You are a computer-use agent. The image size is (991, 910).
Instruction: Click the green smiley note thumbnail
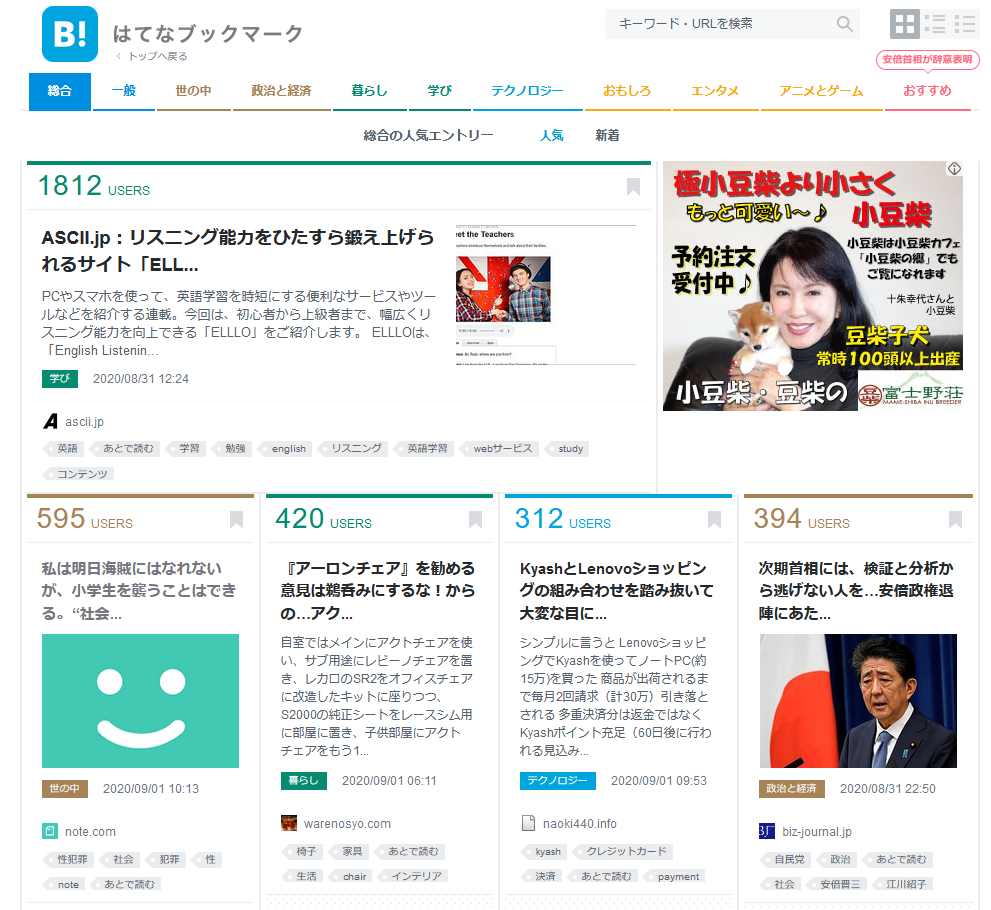140,701
